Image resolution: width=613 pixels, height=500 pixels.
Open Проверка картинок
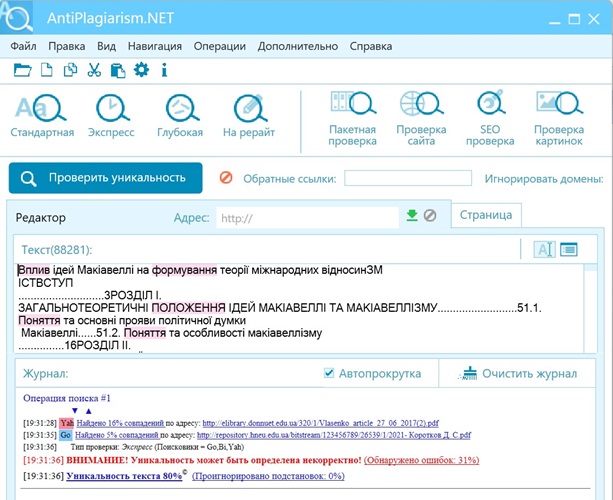click(x=559, y=118)
